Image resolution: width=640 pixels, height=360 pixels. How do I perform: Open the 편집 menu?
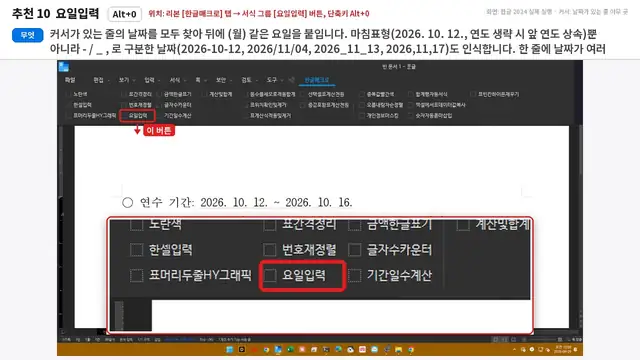pos(98,80)
